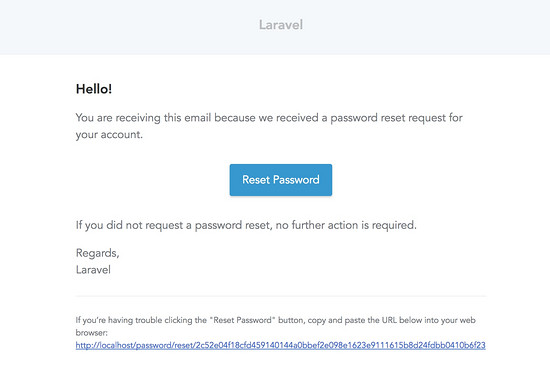Click the paragraph about receiving this email
This screenshot has height=369, width=550.
pyautogui.click(x=269, y=126)
